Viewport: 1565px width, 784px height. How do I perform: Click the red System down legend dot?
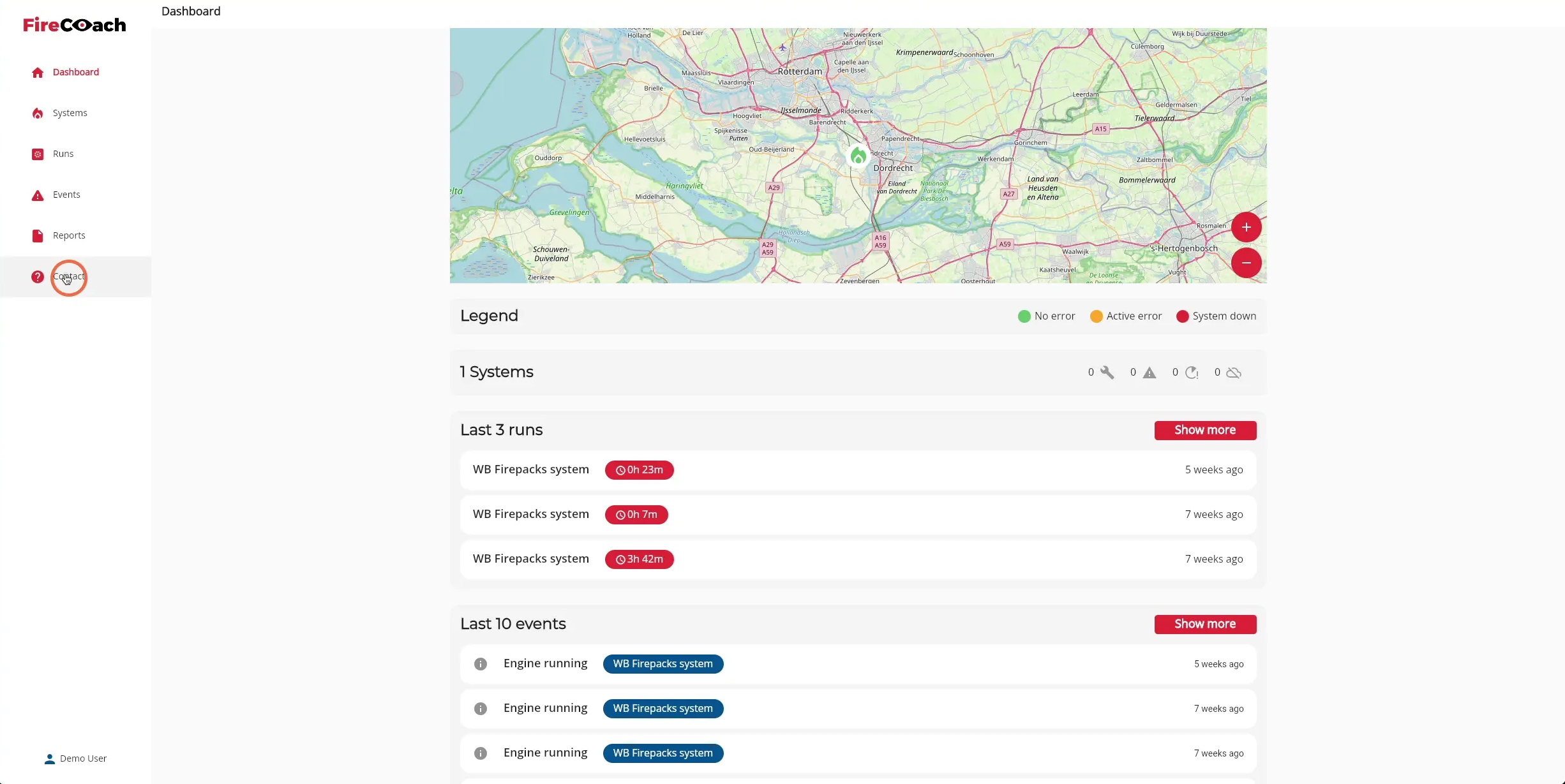(1182, 316)
